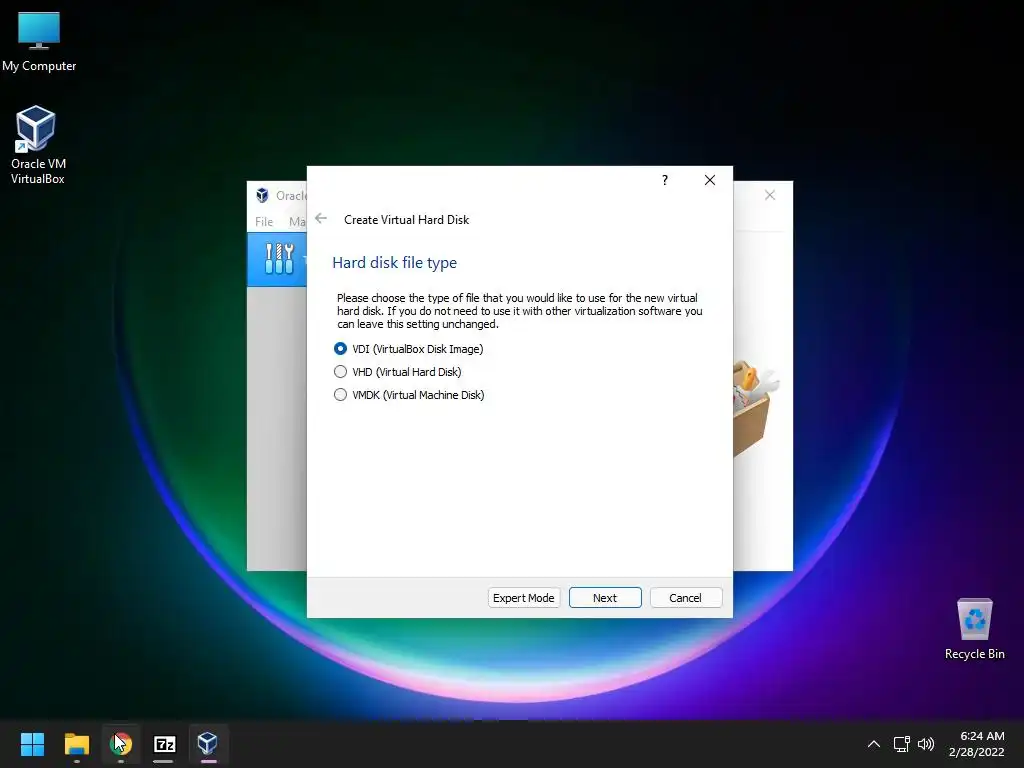This screenshot has width=1024, height=768.
Task: Select Oracle VM VirtualBox desktop shortcut
Action: (37, 145)
